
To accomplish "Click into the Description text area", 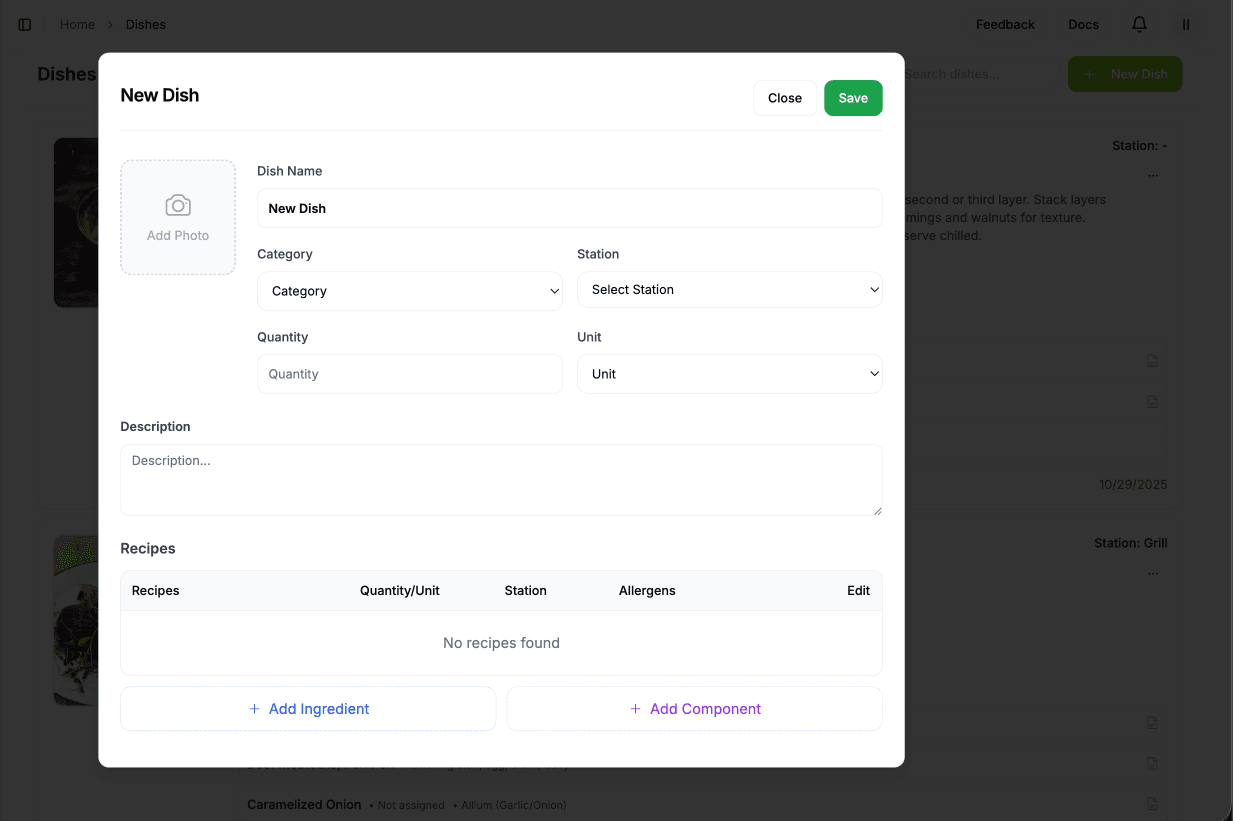I will click(x=501, y=480).
